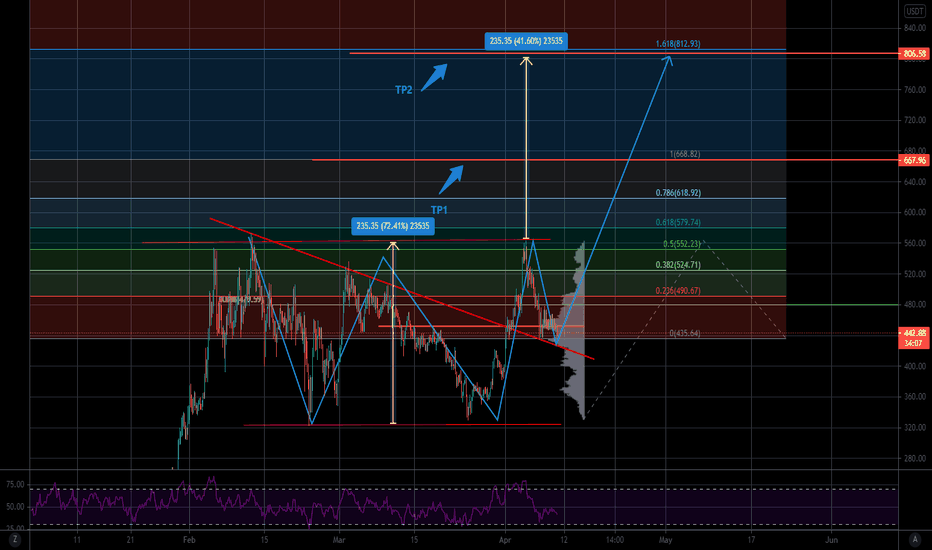Click the Feb label on the time axis
Image resolution: width=932 pixels, height=550 pixels.
(x=189, y=540)
